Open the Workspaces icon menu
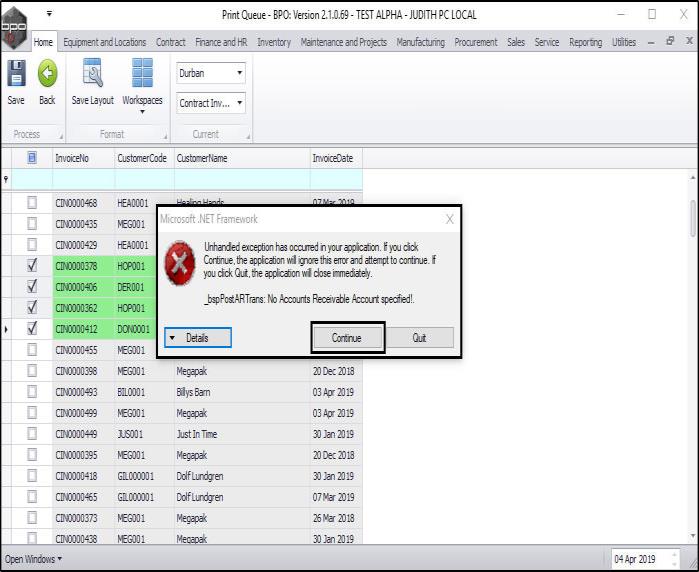699x572 pixels. (x=143, y=73)
